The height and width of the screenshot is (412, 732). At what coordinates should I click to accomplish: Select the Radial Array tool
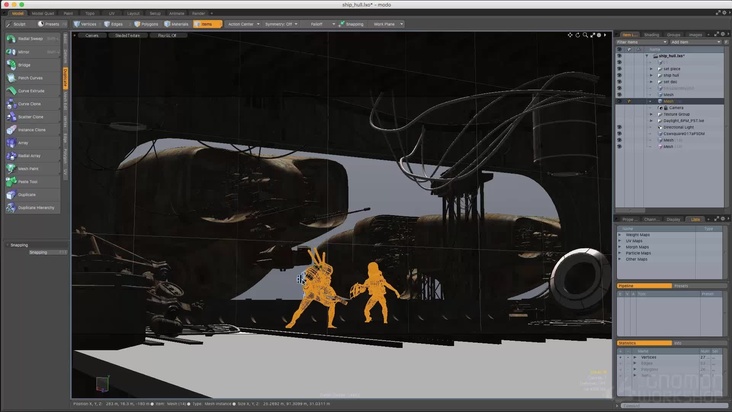31,155
